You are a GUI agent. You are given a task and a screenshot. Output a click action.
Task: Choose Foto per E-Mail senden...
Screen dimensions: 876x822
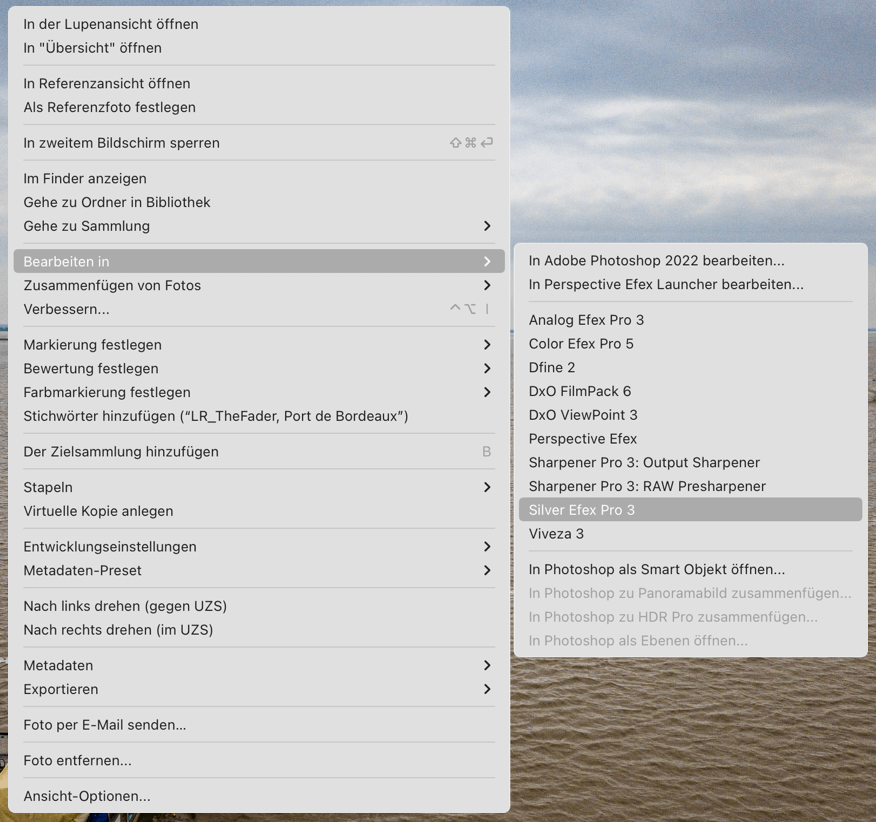(x=259, y=725)
